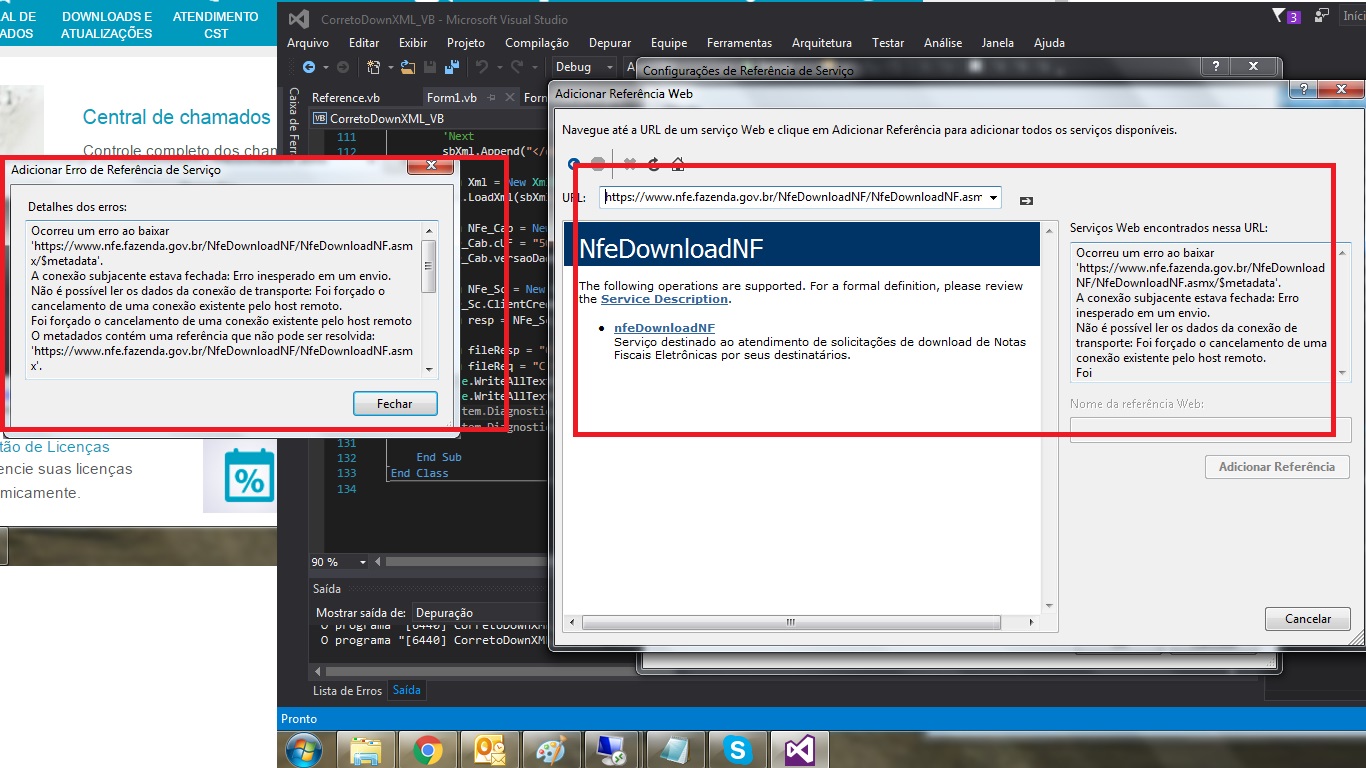Click the Go arrow next to URL field
1366x768 pixels.
click(1026, 201)
